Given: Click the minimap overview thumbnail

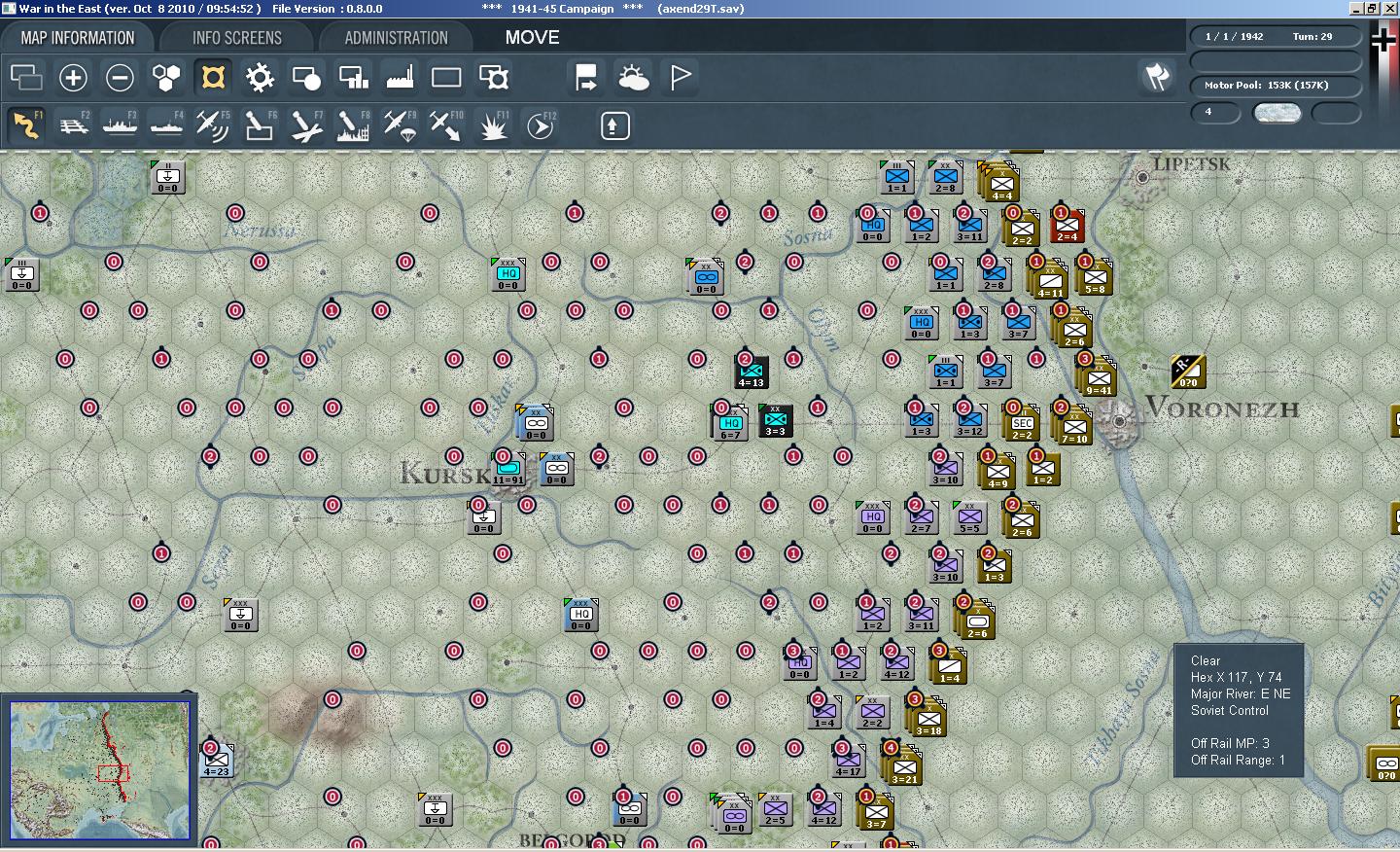Looking at the screenshot, I should click(99, 770).
